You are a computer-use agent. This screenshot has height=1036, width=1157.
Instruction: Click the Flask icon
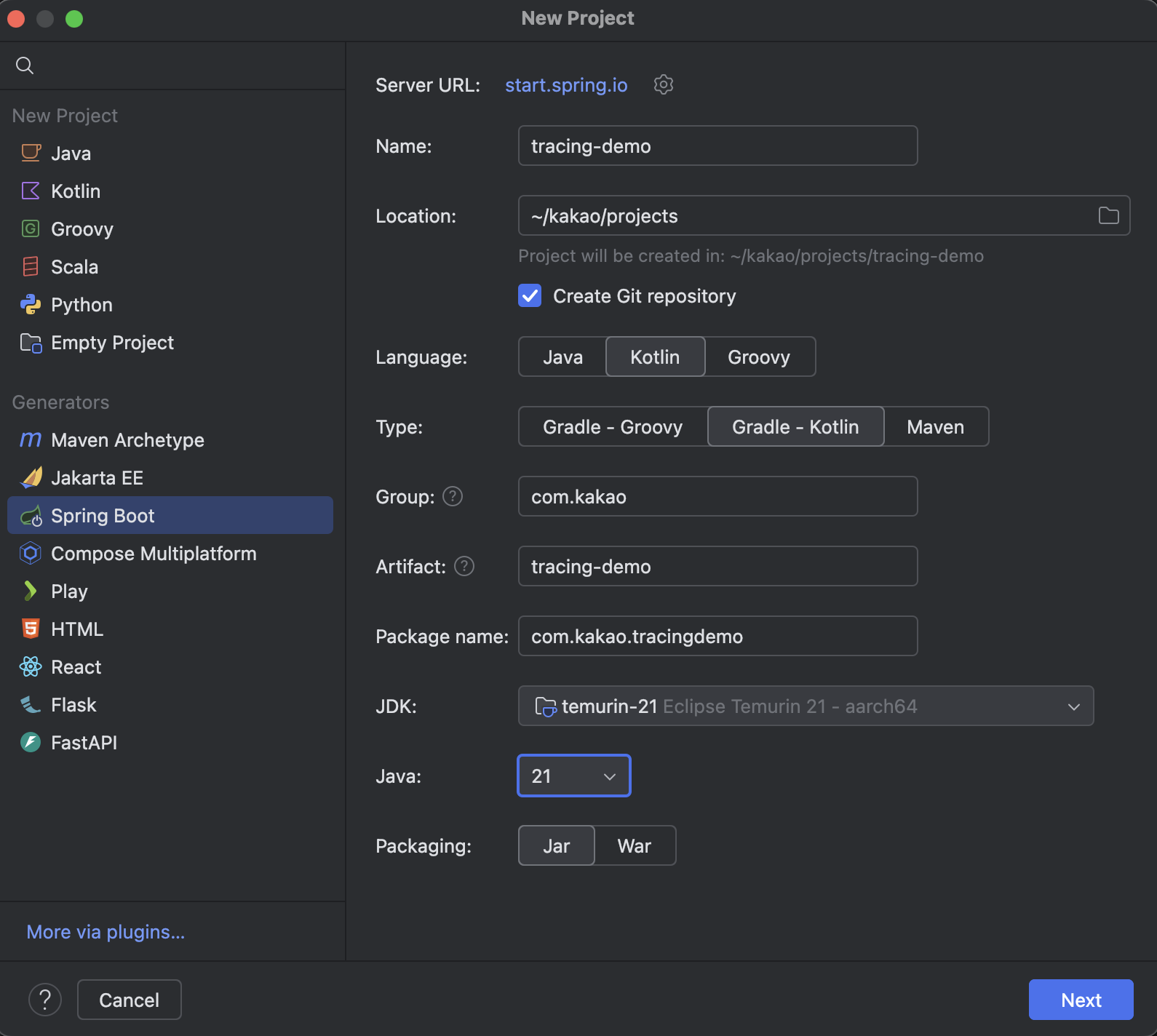click(x=31, y=704)
